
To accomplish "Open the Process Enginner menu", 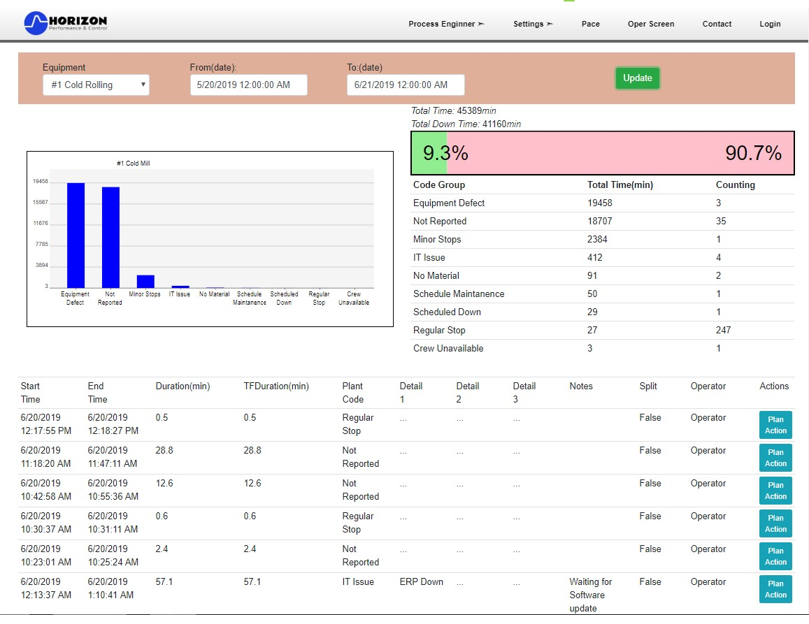I will pyautogui.click(x=446, y=24).
